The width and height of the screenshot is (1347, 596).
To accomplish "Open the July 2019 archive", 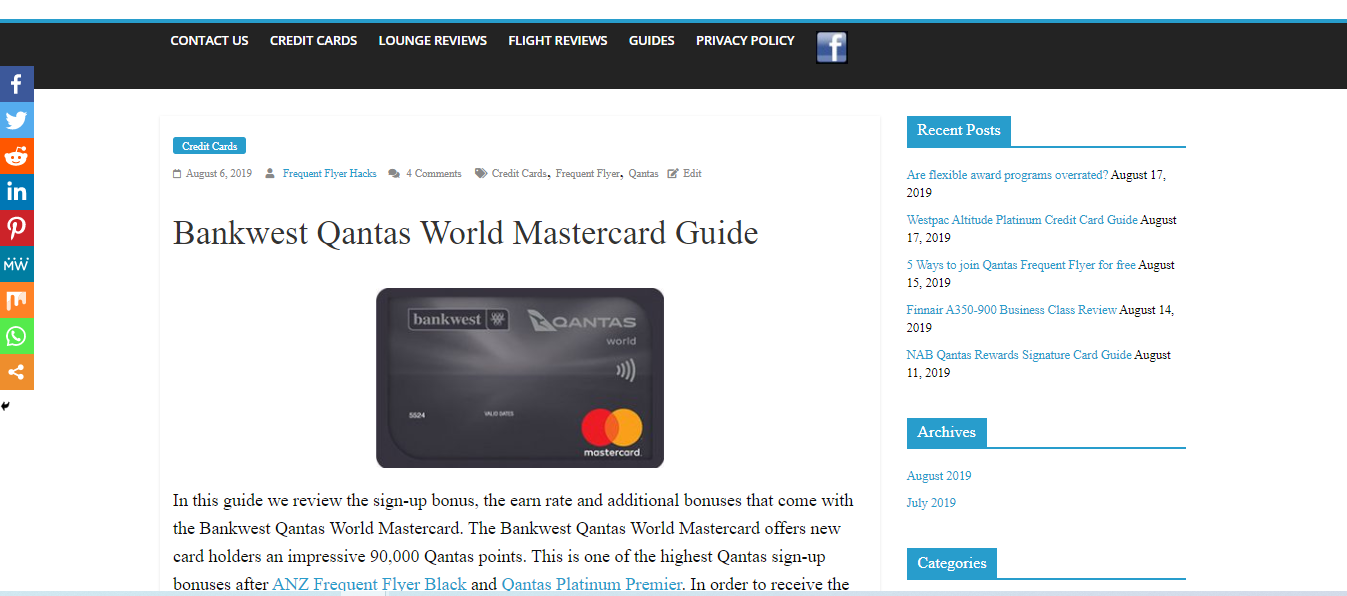I will tap(931, 503).
